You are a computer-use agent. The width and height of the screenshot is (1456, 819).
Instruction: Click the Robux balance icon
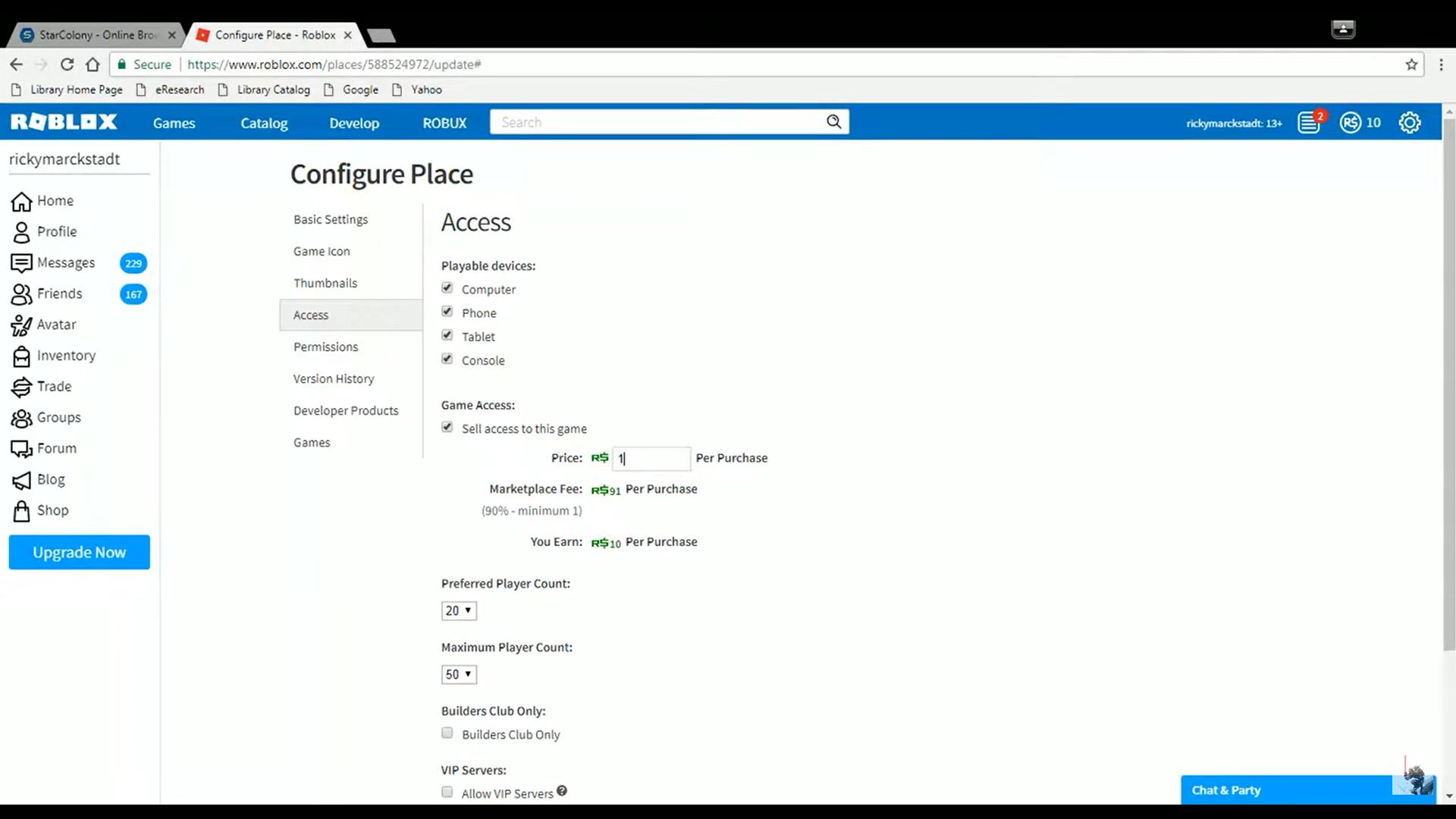click(x=1351, y=122)
